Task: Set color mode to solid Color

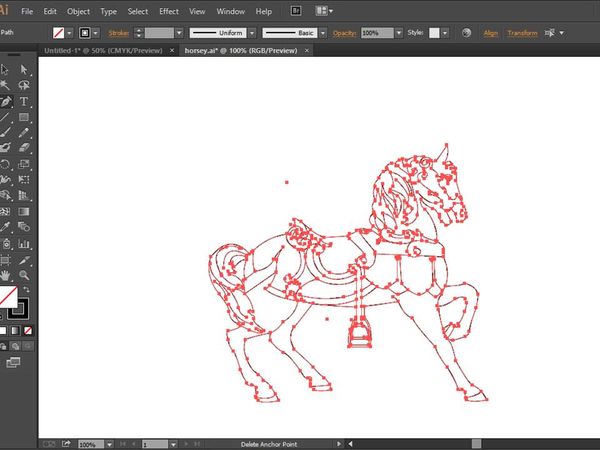Action: point(3,331)
